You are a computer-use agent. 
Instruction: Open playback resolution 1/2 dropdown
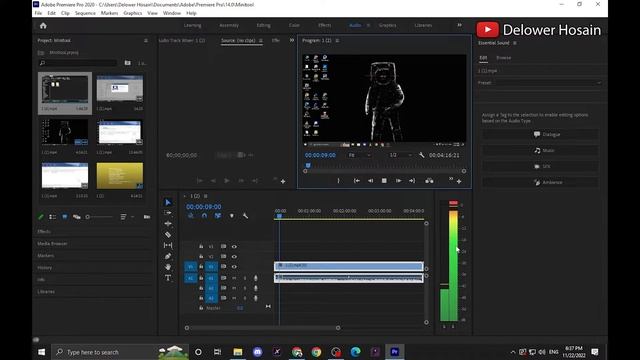coord(400,155)
